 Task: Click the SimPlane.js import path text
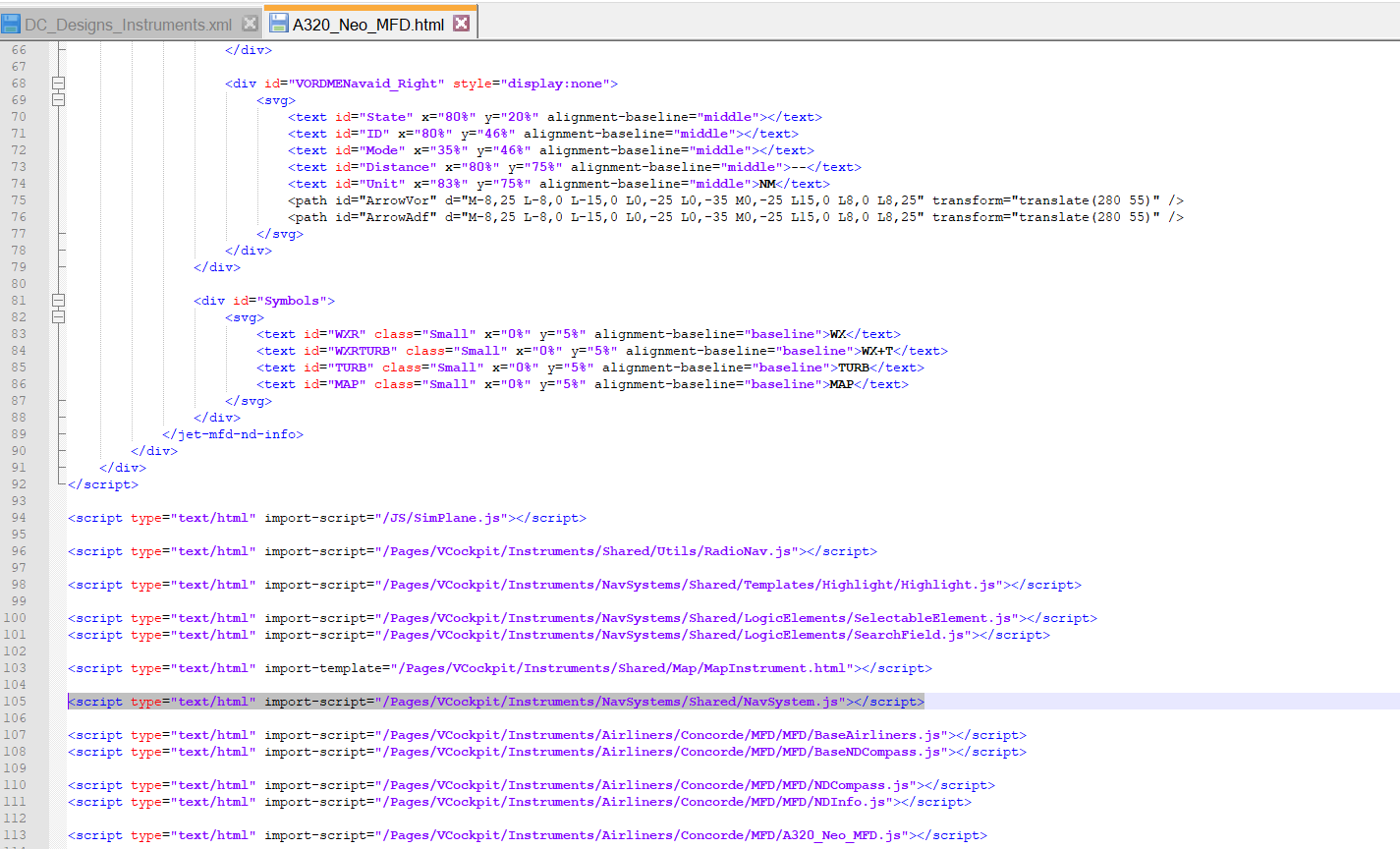coord(442,518)
